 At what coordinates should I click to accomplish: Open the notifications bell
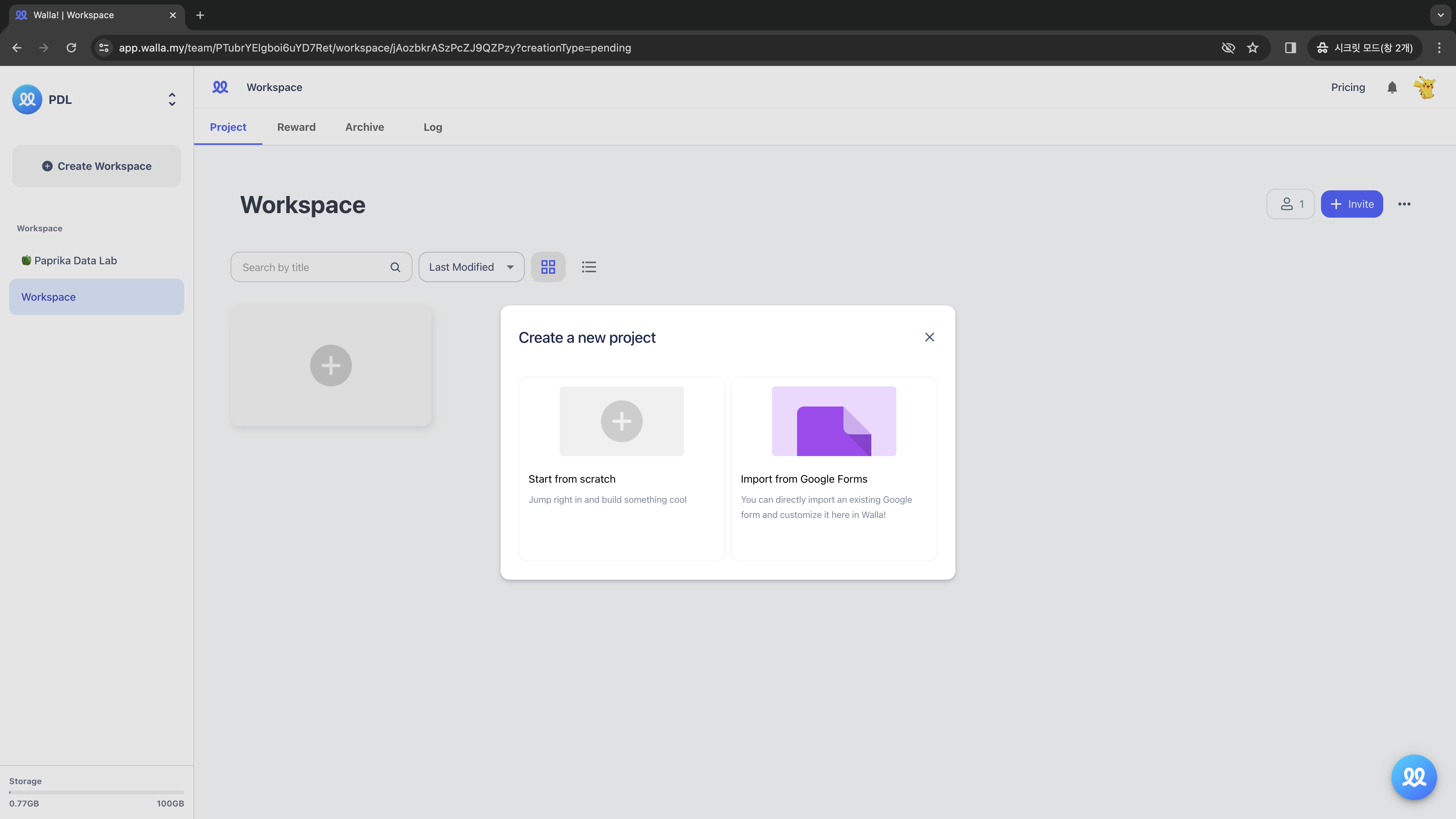(1392, 87)
